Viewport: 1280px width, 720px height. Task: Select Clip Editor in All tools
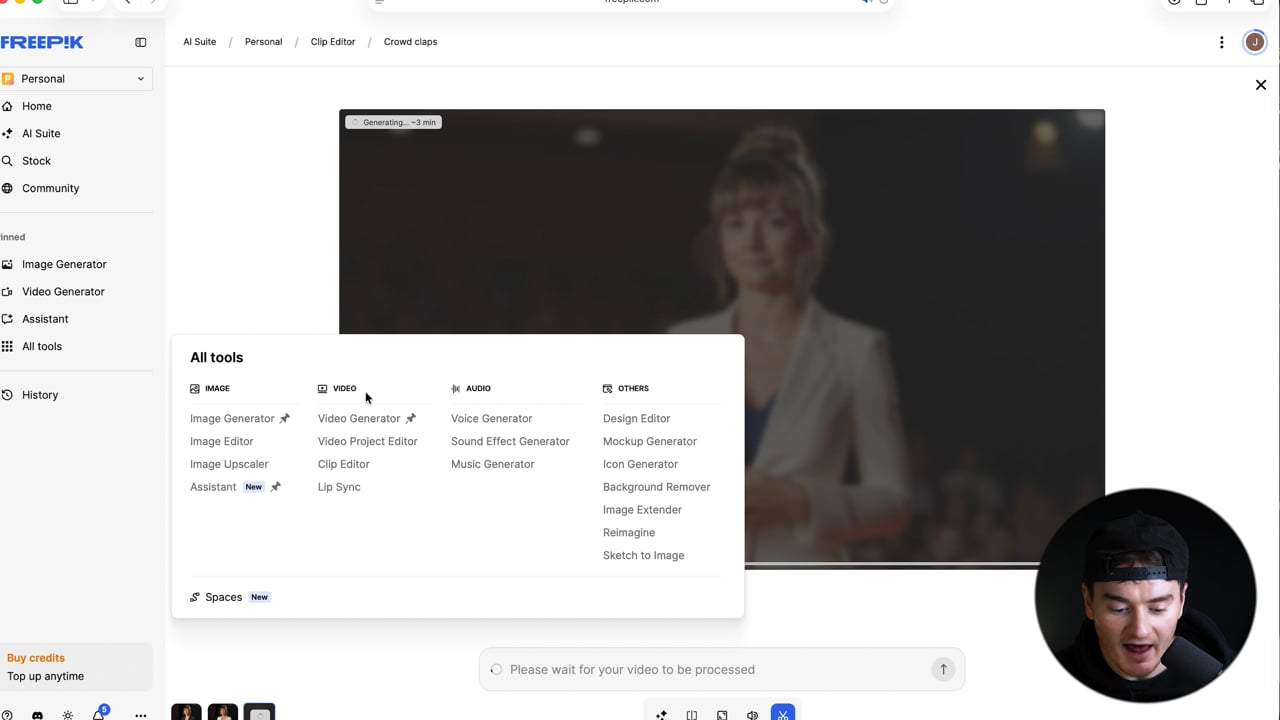click(x=344, y=465)
